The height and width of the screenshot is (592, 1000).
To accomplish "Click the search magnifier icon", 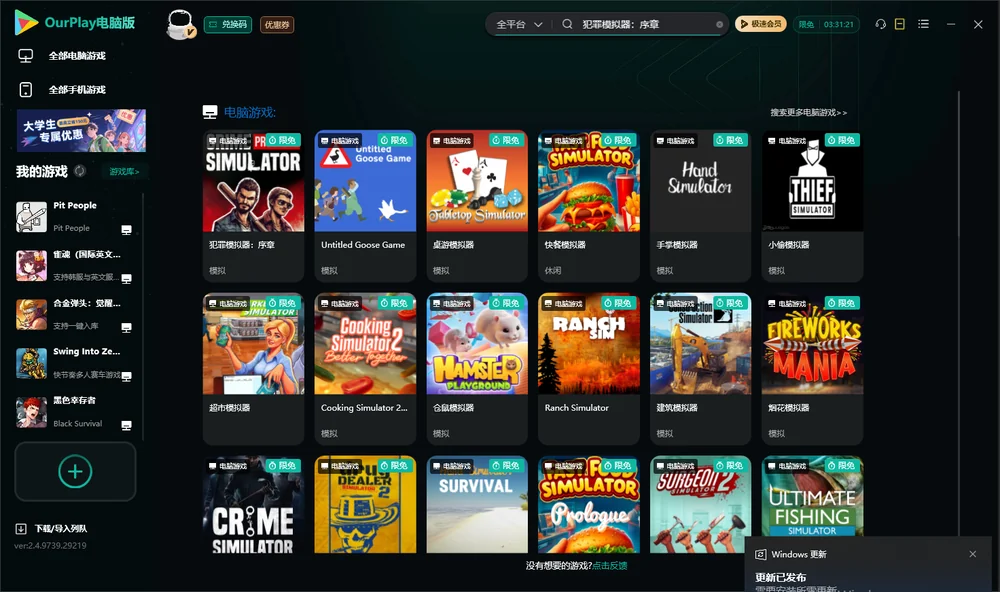I will 567,24.
